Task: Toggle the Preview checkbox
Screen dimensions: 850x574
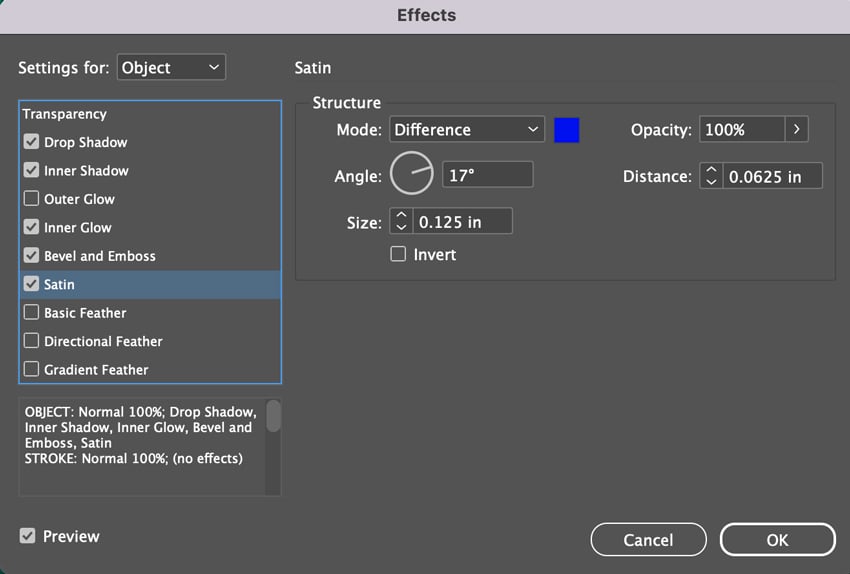Action: (x=28, y=536)
